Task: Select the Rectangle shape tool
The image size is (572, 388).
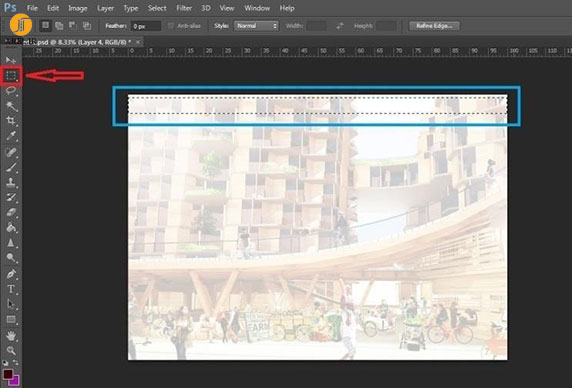Action: pyautogui.click(x=11, y=320)
